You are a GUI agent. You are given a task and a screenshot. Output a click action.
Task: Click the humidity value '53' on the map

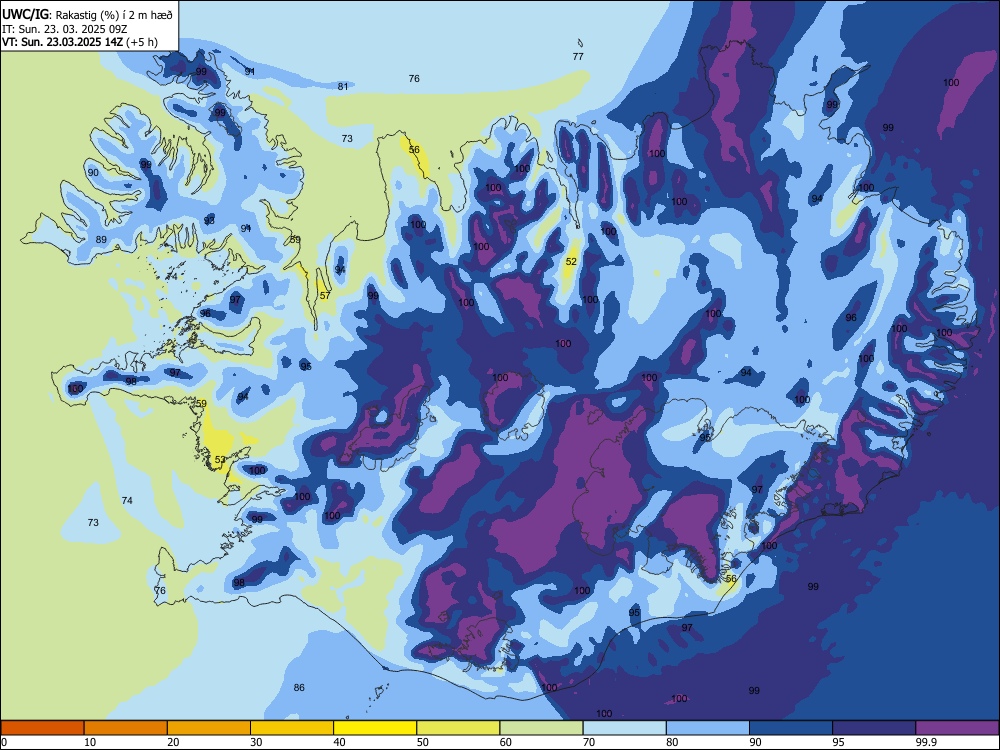click(x=220, y=459)
